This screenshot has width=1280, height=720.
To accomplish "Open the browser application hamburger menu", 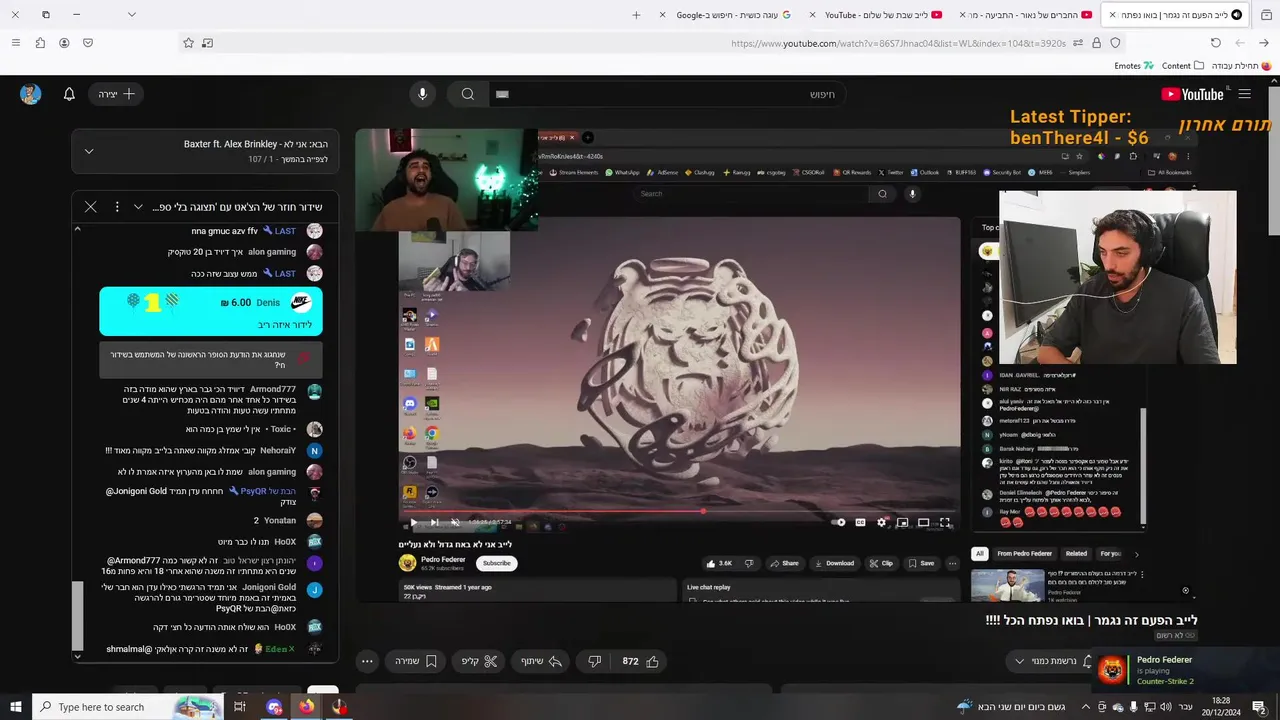I will pos(15,43).
